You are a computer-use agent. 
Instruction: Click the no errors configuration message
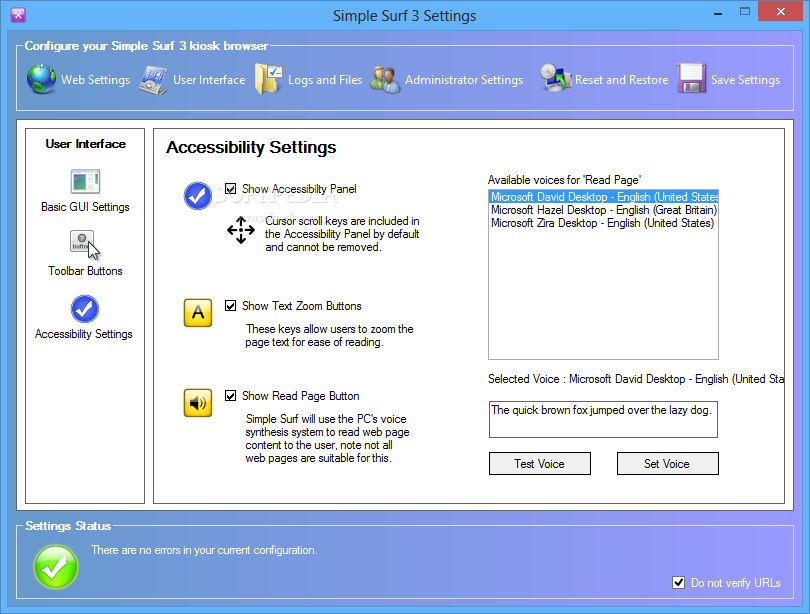coord(205,550)
